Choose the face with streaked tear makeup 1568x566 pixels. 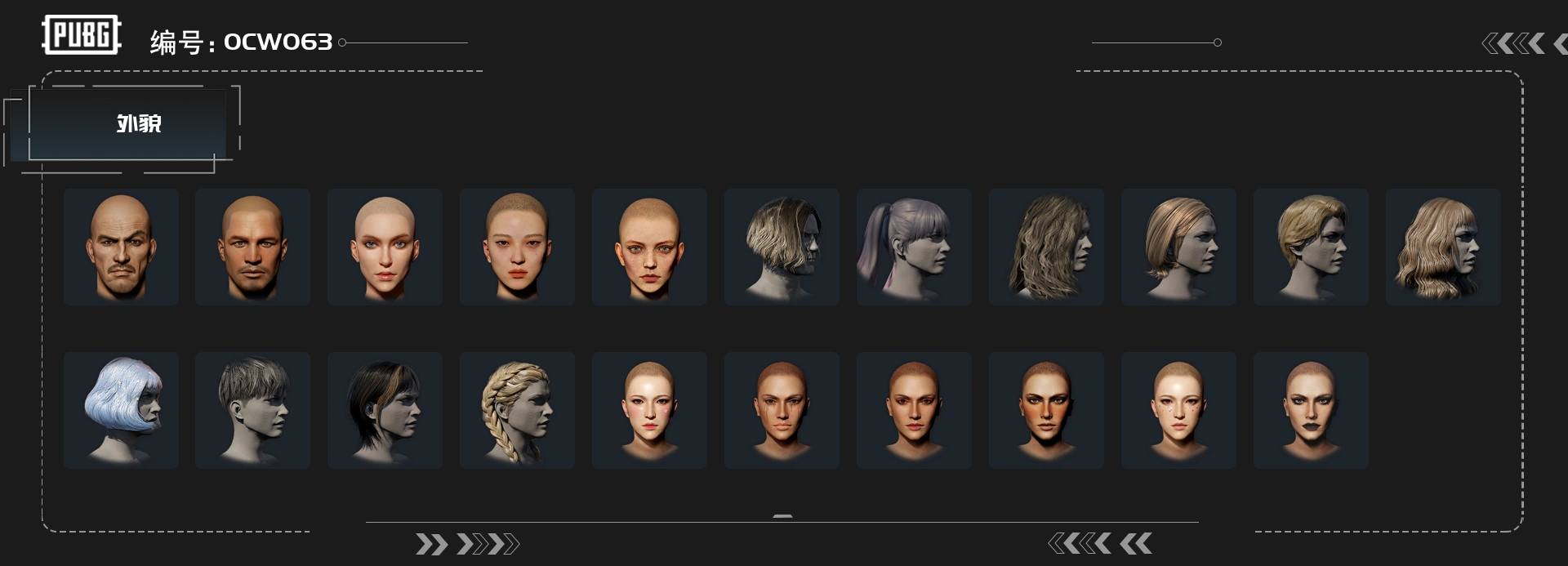782,410
